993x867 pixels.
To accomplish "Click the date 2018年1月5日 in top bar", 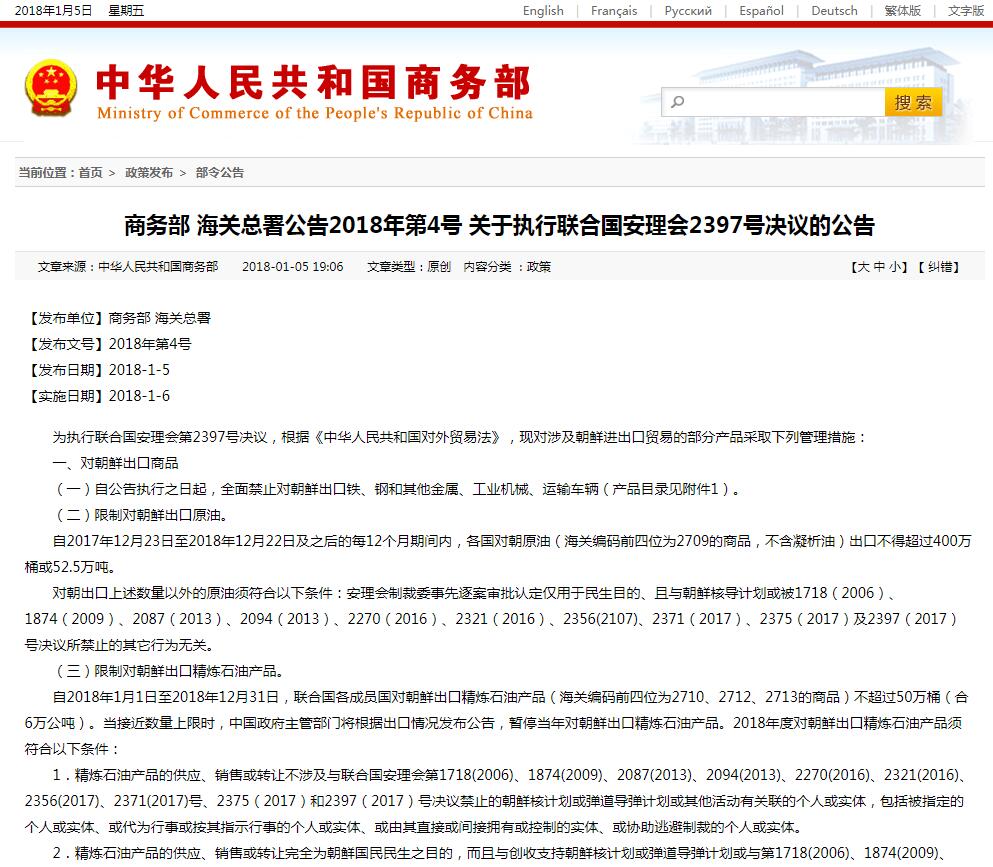I will (x=53, y=11).
